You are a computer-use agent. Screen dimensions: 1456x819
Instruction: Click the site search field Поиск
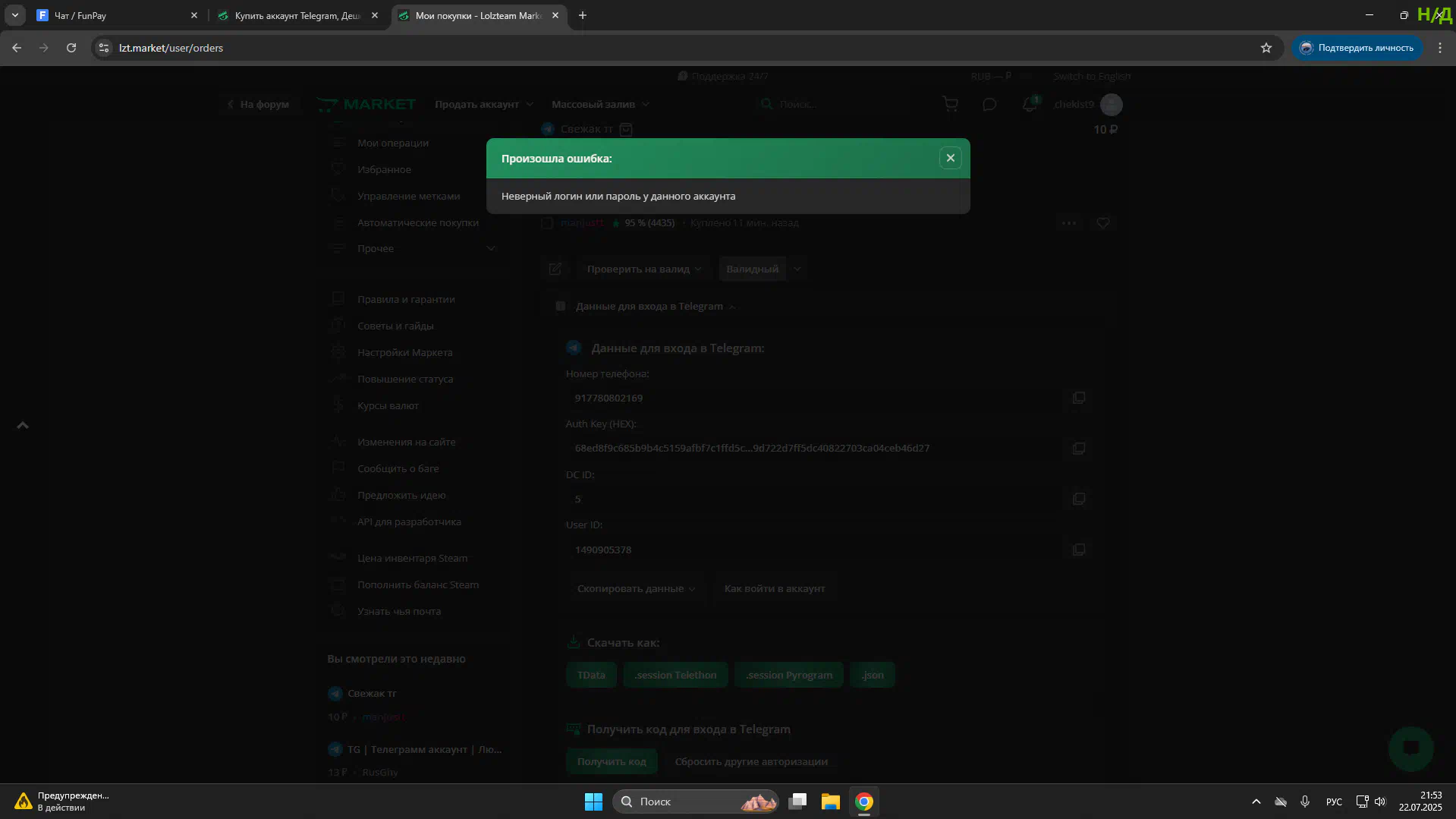pyautogui.click(x=835, y=104)
